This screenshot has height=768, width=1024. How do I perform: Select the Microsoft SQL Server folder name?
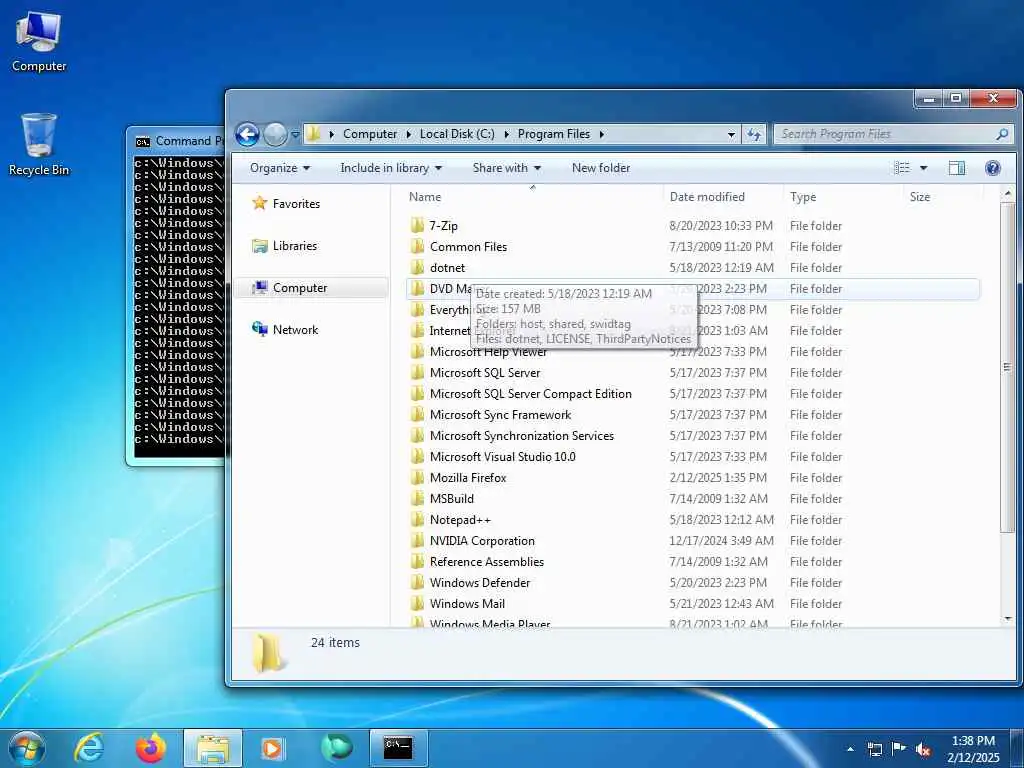coord(485,373)
